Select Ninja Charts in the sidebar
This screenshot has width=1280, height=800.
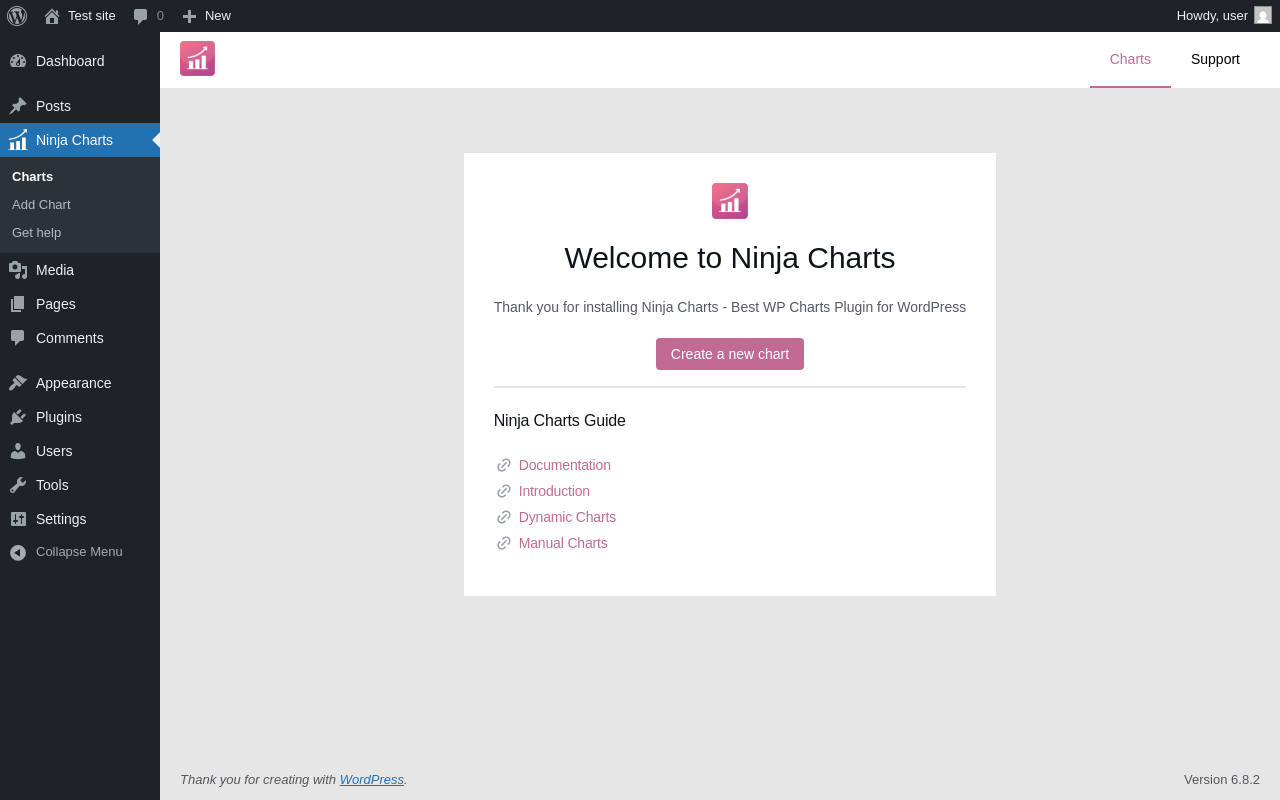(x=80, y=140)
